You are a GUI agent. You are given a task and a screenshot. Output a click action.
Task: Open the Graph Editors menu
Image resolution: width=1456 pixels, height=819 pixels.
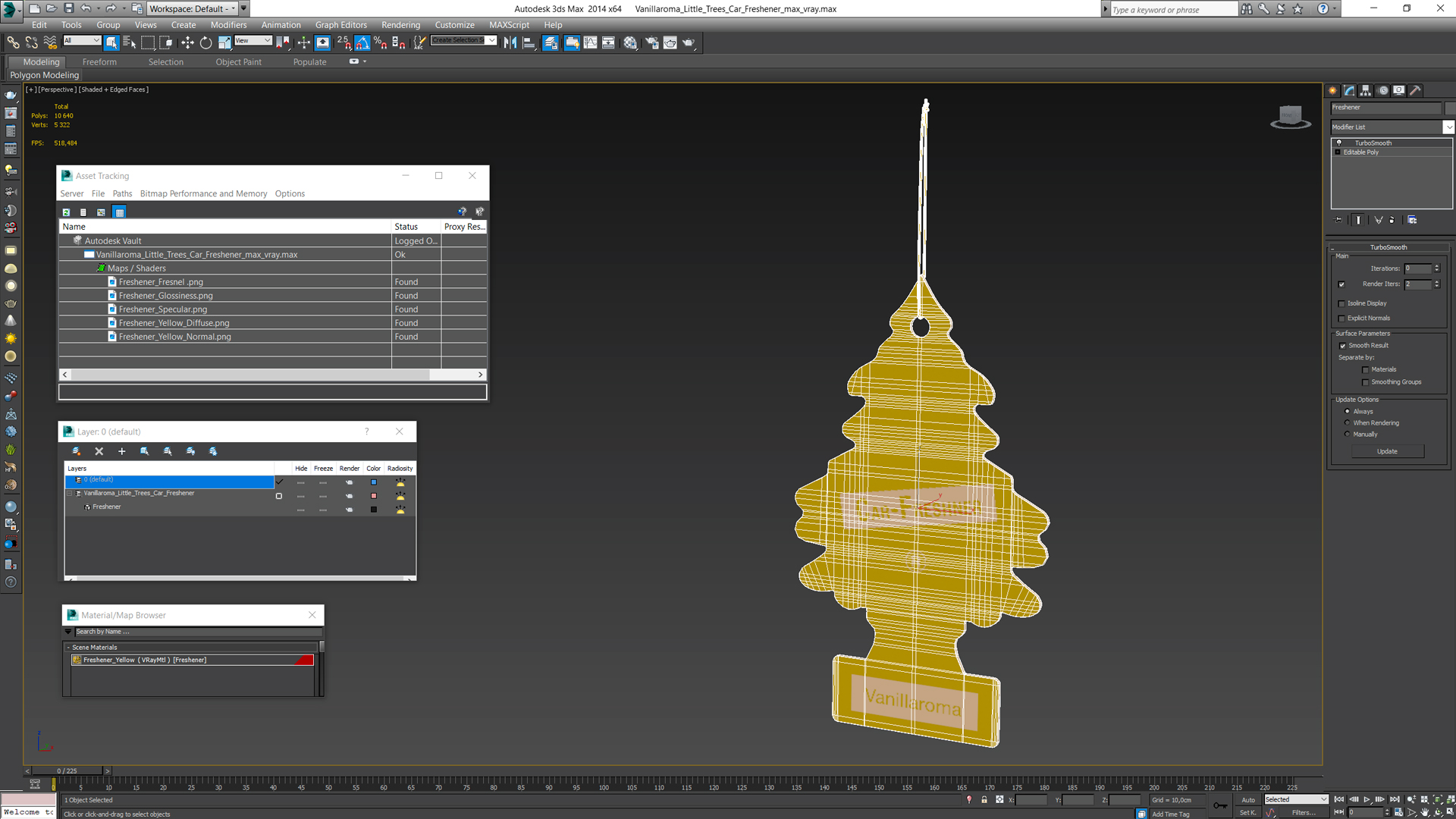click(340, 25)
